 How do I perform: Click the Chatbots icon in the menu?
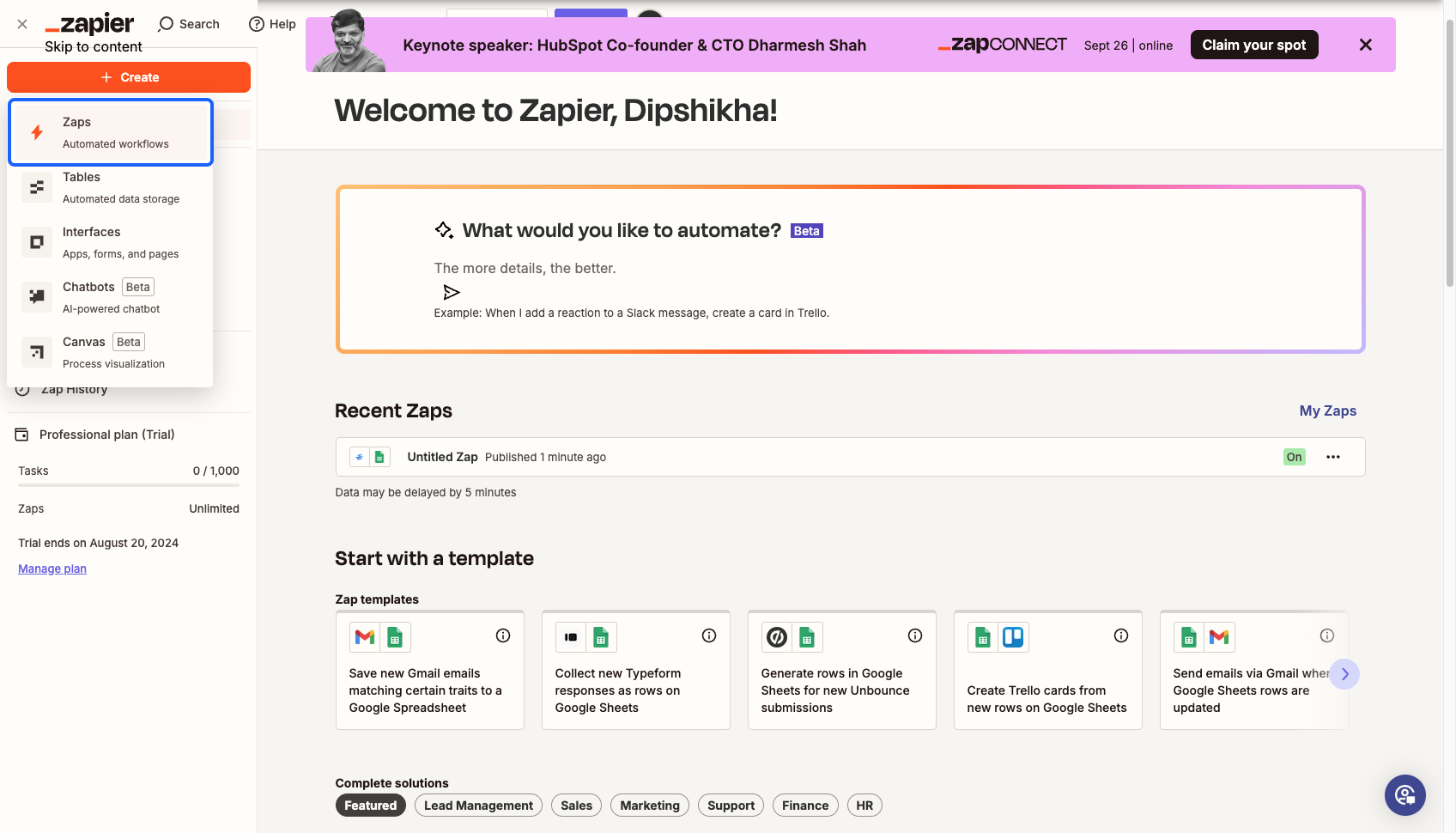pos(37,297)
